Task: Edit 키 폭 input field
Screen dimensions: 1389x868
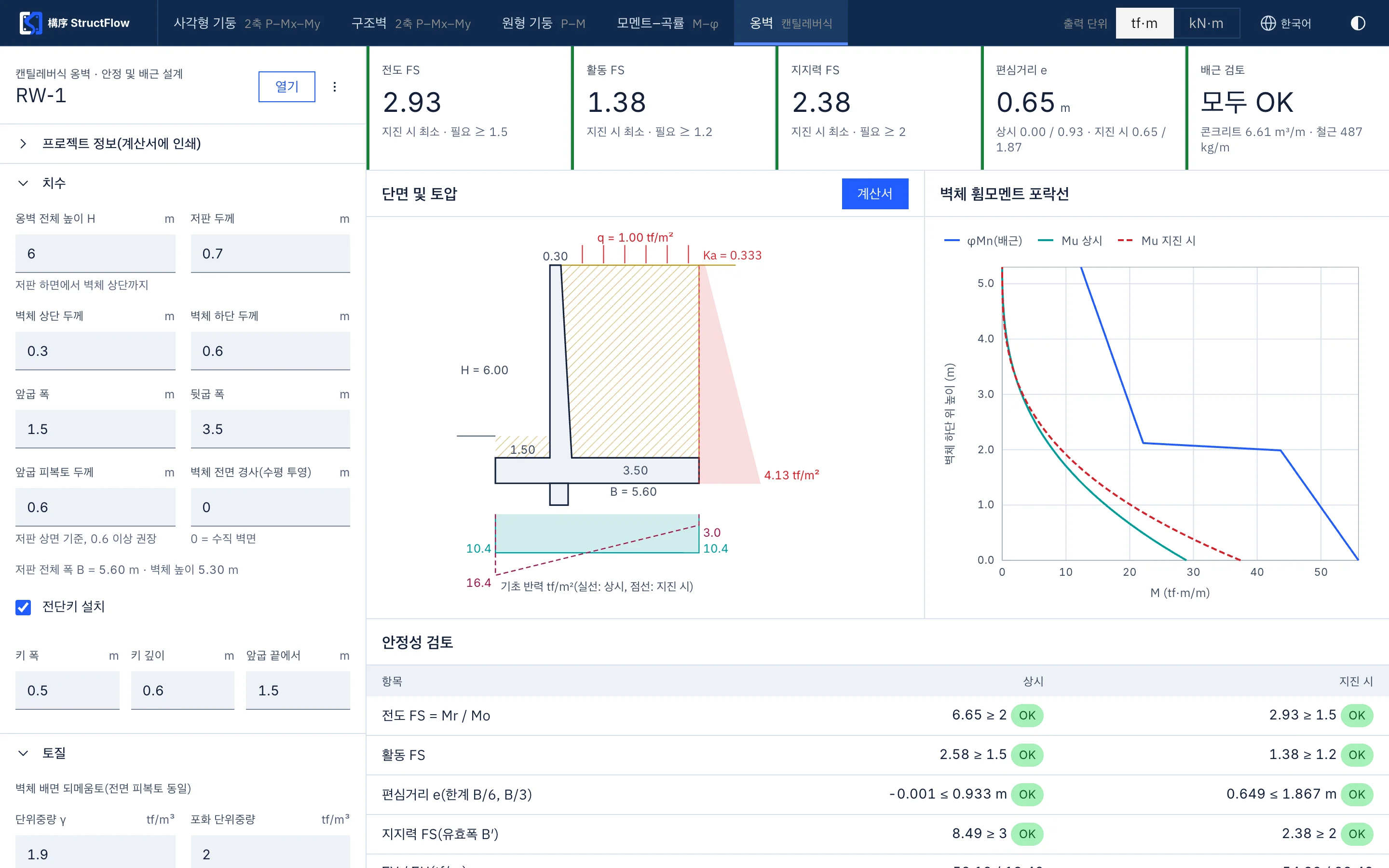Action: [x=67, y=691]
